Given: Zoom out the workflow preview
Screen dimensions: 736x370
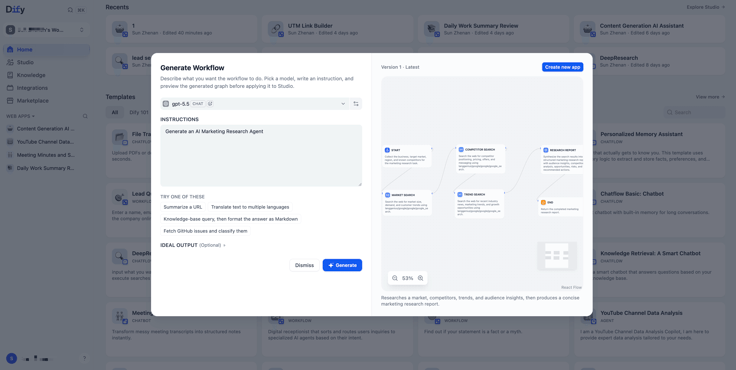Looking at the screenshot, I should (x=395, y=278).
